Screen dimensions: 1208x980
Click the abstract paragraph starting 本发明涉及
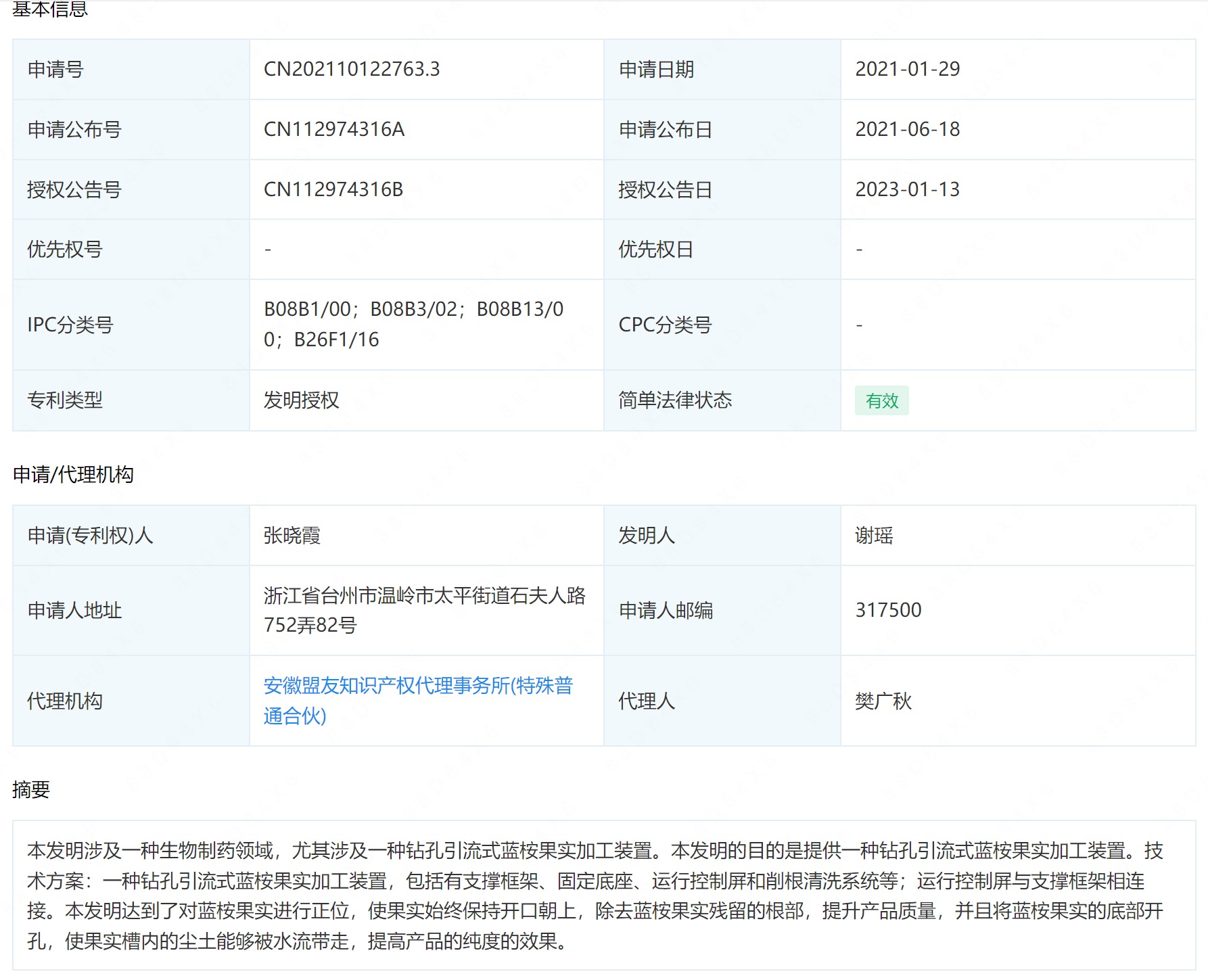pyautogui.click(x=595, y=895)
